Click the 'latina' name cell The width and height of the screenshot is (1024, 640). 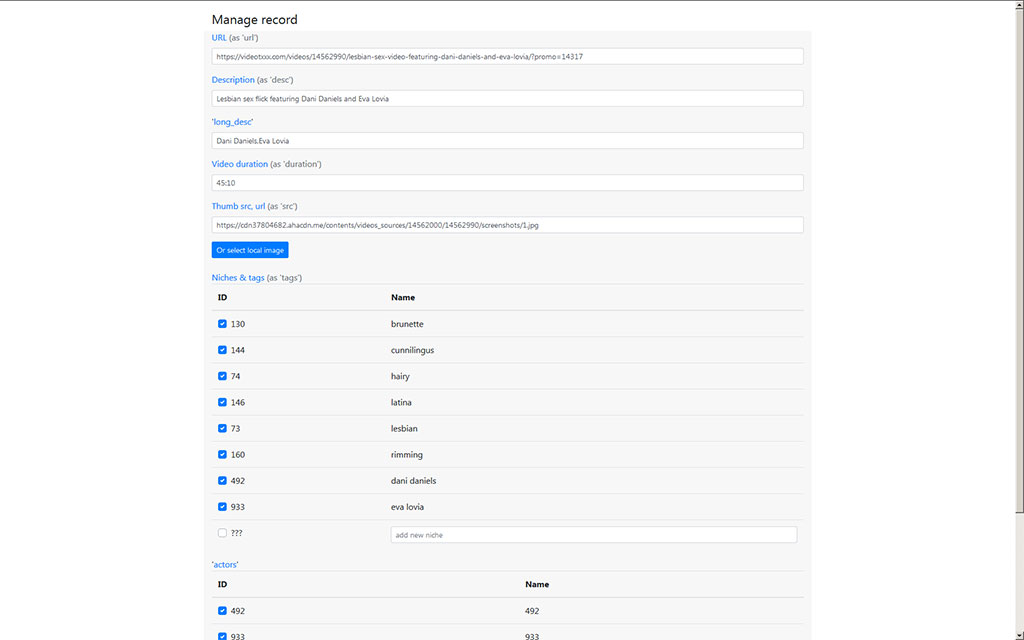pyautogui.click(x=401, y=402)
